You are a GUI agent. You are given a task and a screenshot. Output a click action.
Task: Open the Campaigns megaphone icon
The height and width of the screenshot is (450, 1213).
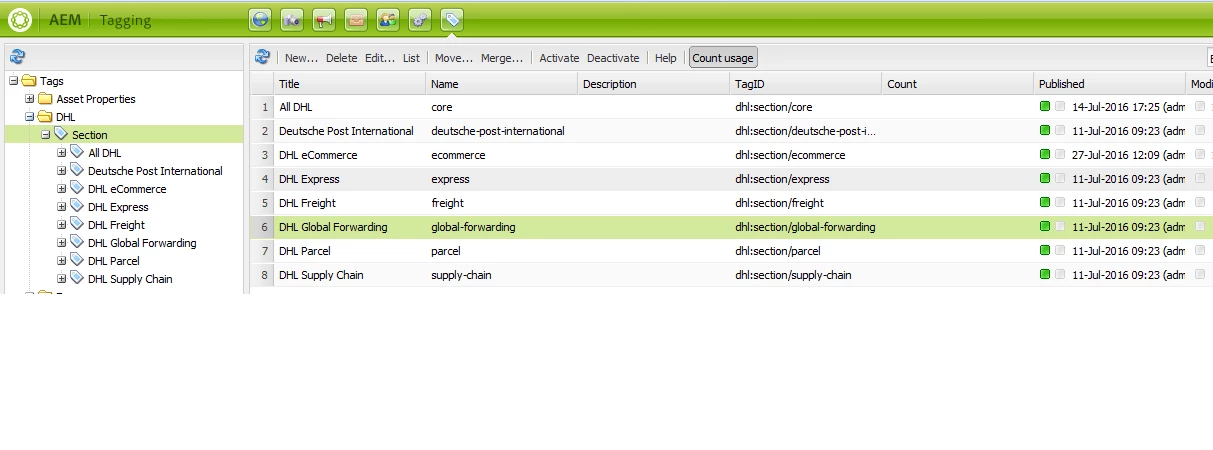[x=324, y=18]
